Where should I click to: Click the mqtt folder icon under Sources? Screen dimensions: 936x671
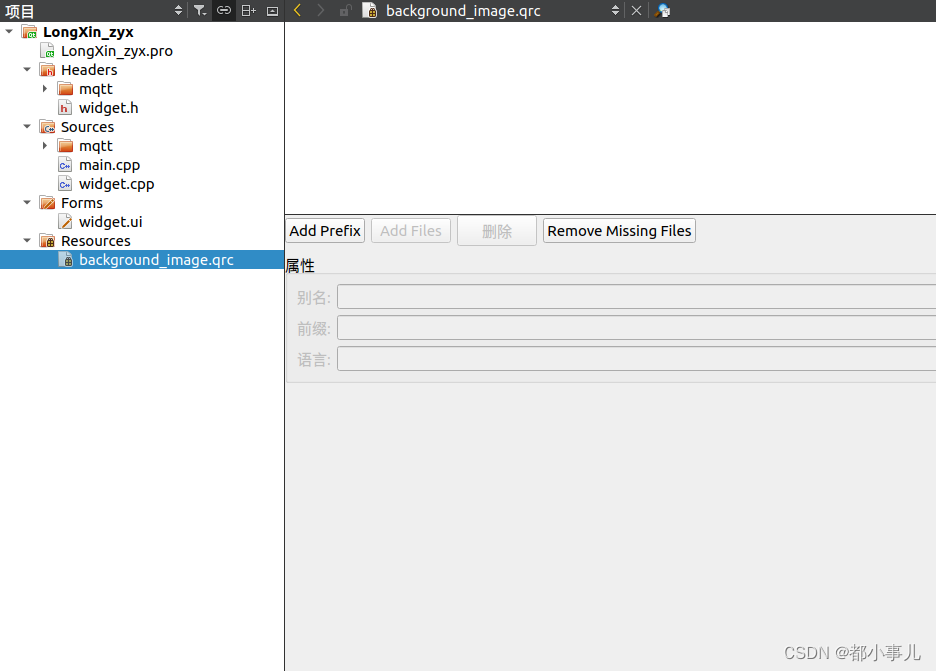[65, 146]
